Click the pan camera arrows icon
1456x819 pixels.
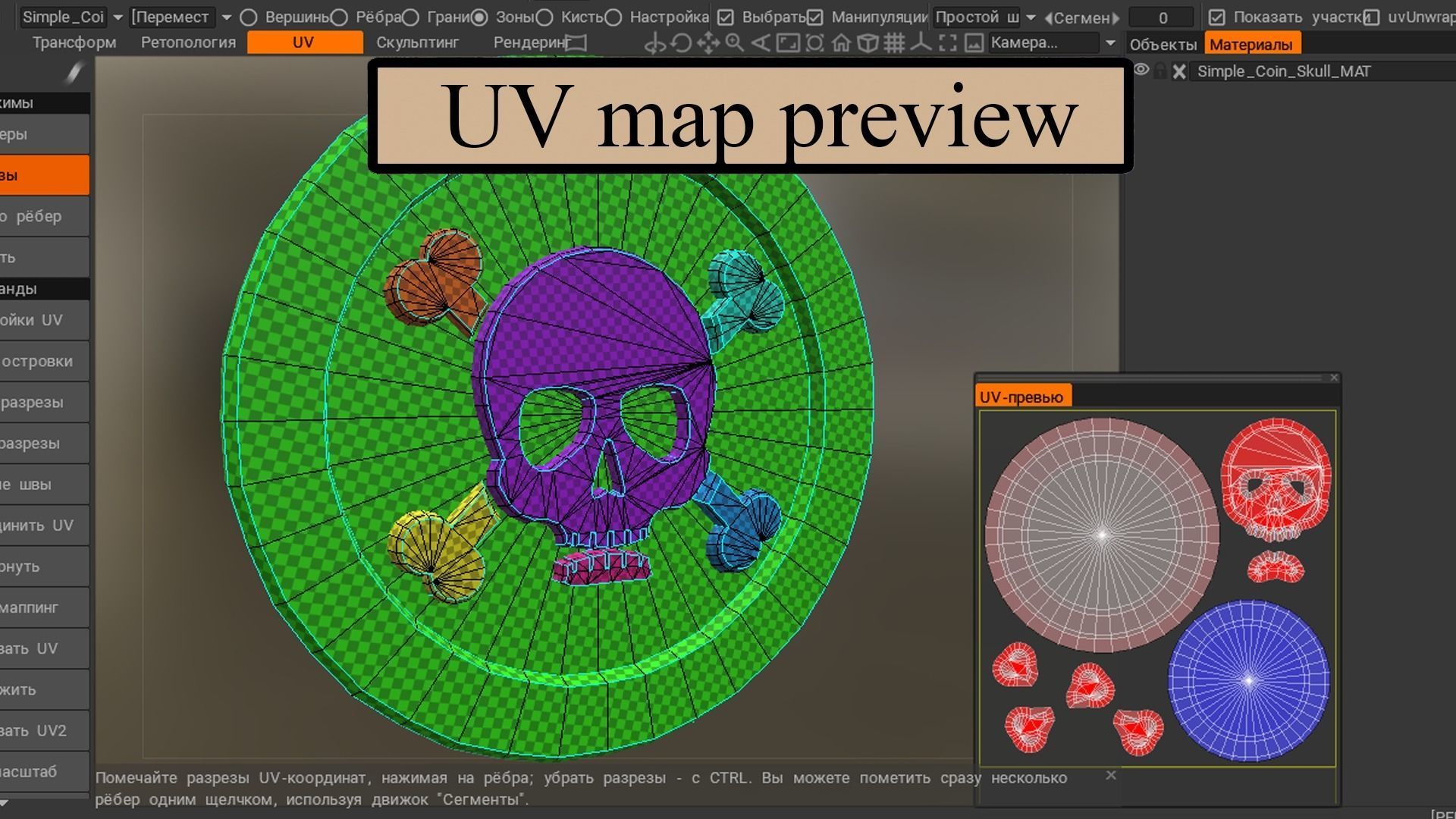(708, 43)
